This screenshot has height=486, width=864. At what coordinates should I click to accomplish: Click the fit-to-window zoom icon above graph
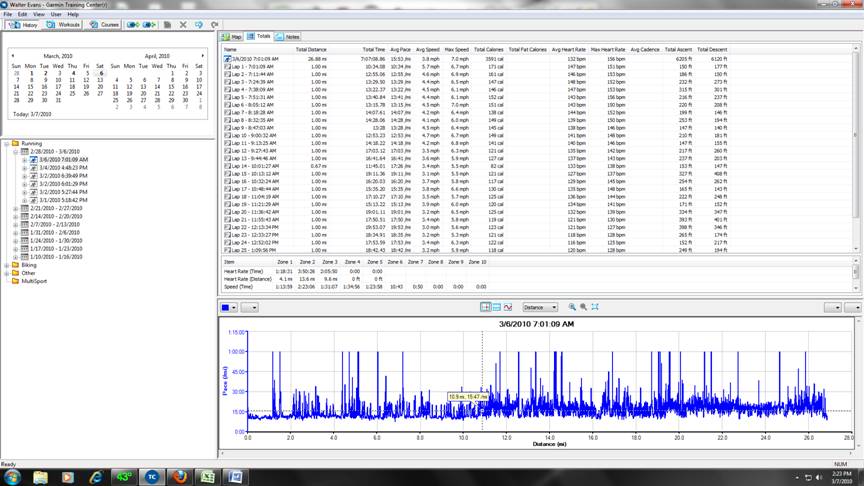(595, 307)
